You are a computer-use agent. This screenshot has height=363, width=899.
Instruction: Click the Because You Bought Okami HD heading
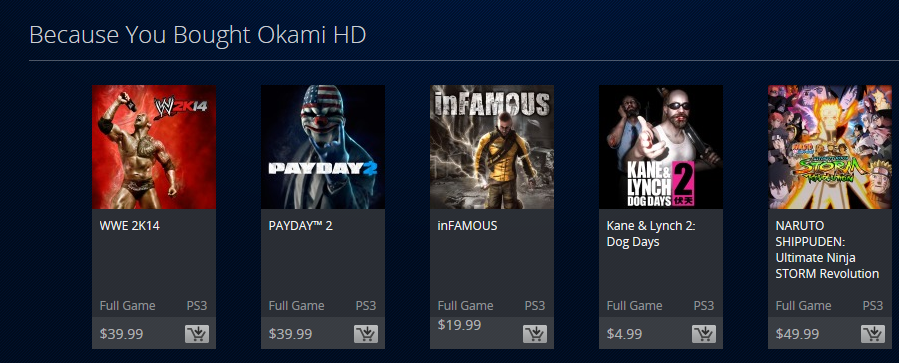198,36
